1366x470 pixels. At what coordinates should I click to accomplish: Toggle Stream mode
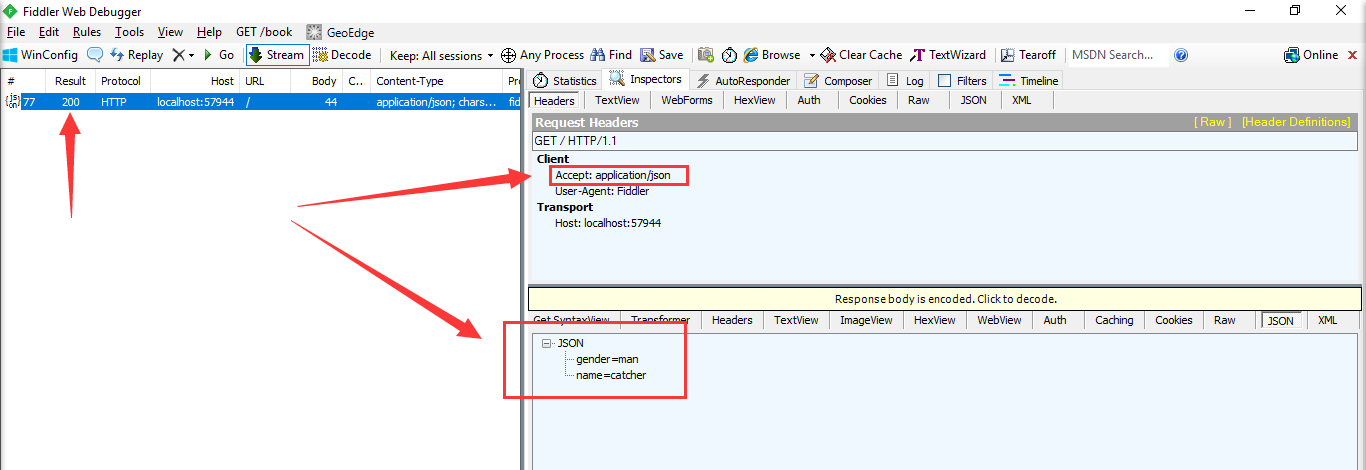pos(276,55)
